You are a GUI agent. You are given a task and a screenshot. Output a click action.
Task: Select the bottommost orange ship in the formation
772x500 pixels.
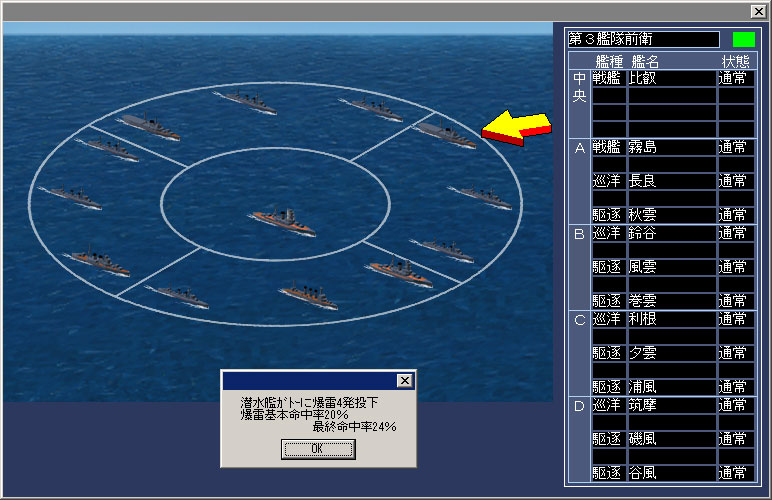pyautogui.click(x=310, y=295)
